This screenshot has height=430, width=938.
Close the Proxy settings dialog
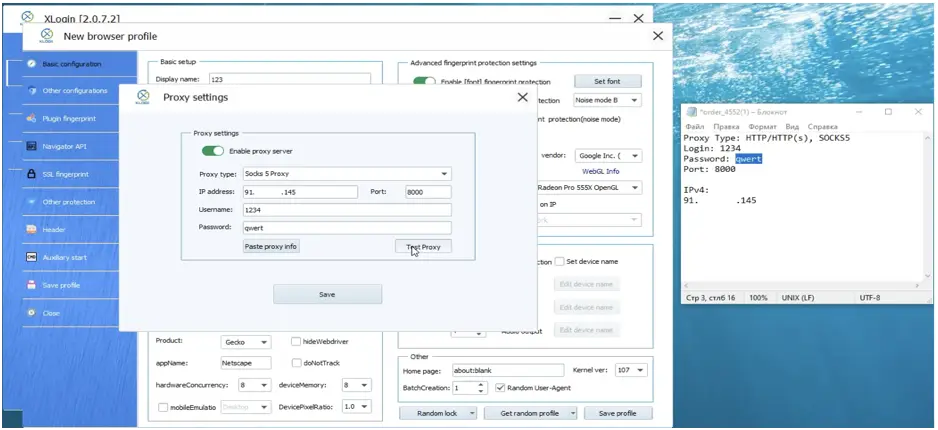click(x=522, y=97)
